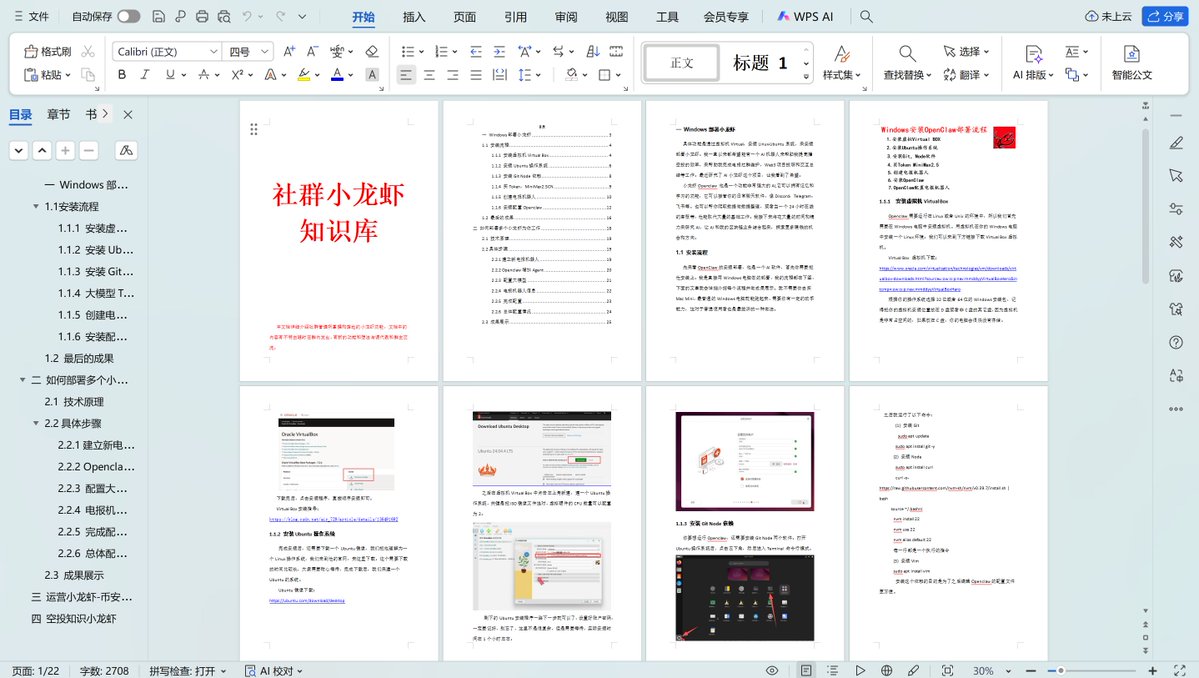This screenshot has width=1199, height=678.
Task: Jump to 2.1 技术原理 in outline
Action: click(x=73, y=401)
